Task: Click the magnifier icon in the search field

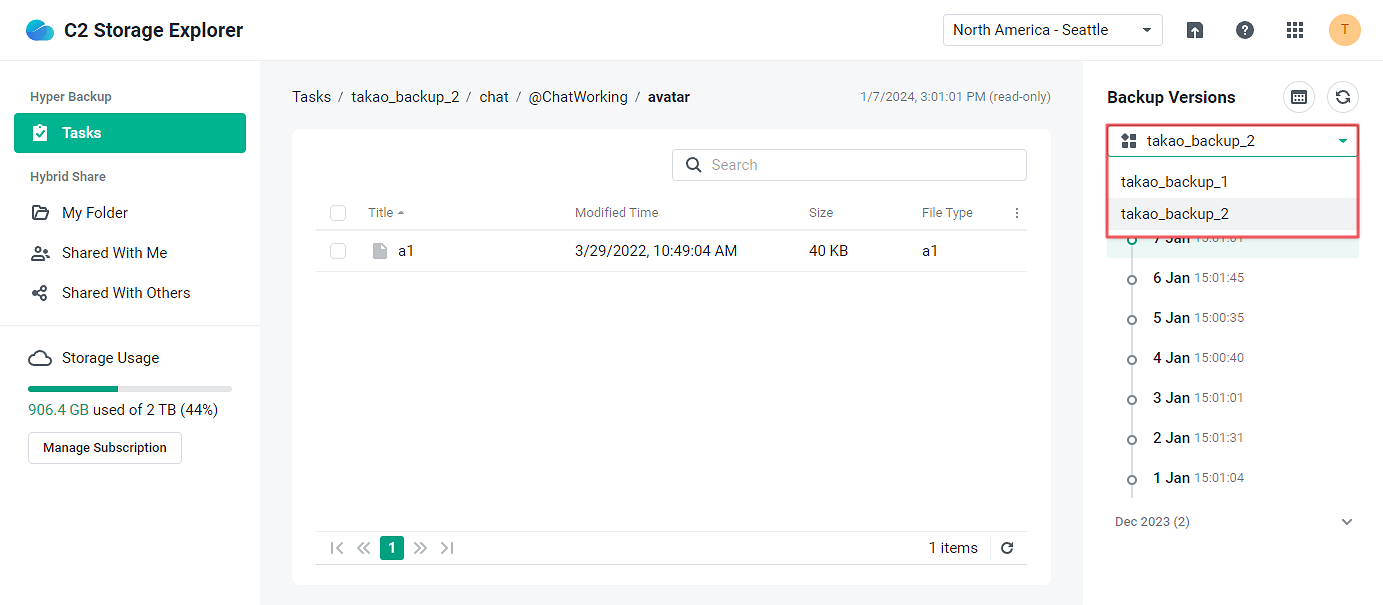Action: tap(694, 164)
